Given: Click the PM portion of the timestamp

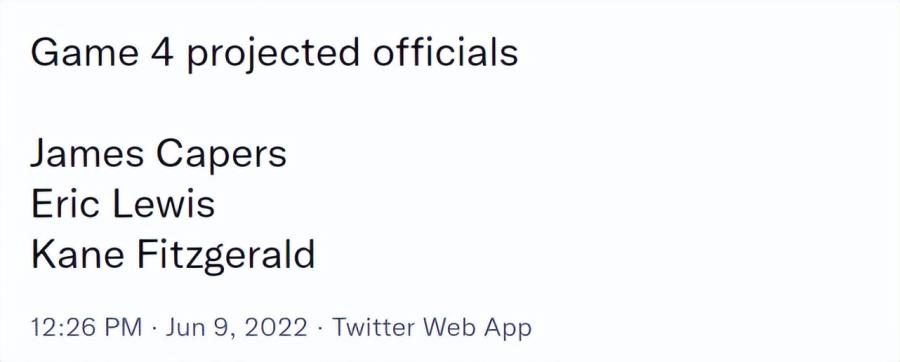Looking at the screenshot, I should (x=122, y=328).
